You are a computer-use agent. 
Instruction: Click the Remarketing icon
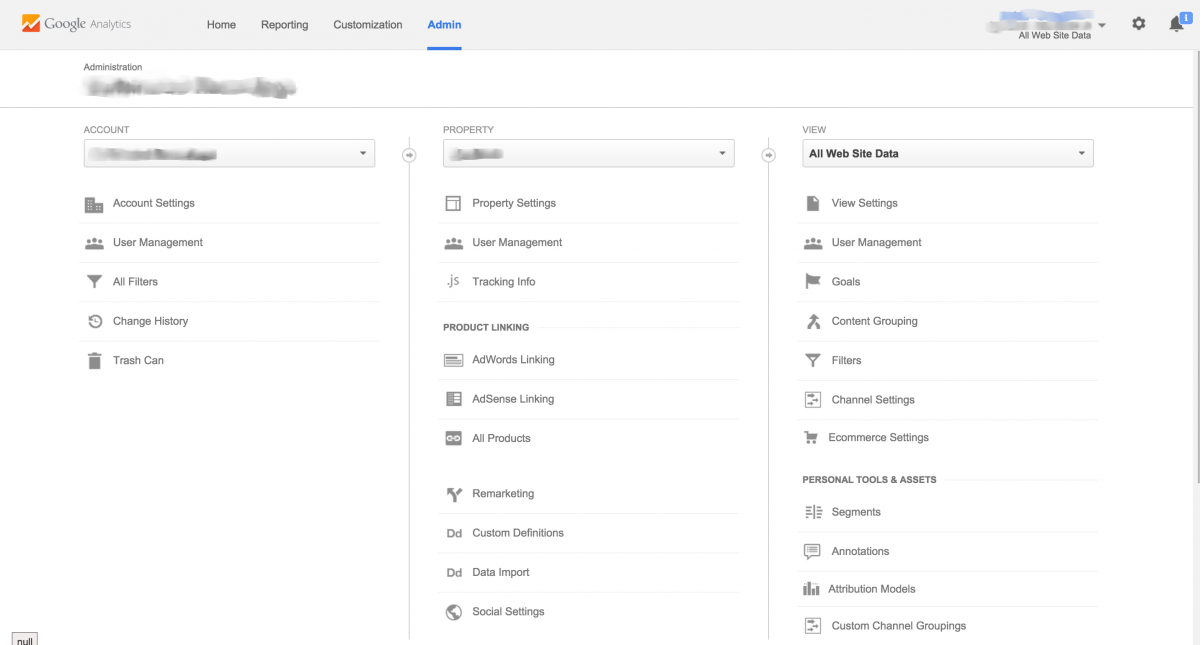[x=453, y=494]
